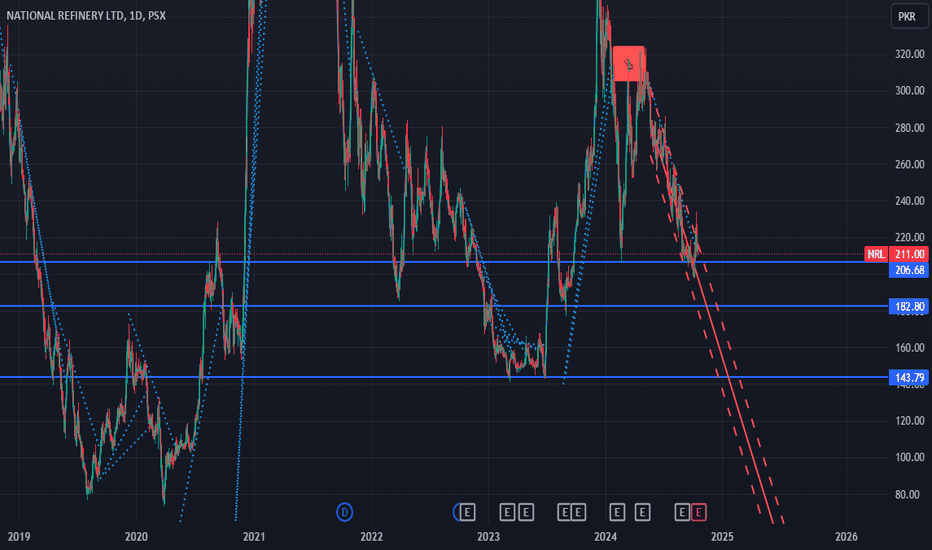The image size is (932, 550).
Task: Click the 2026 time axis label
Action: click(846, 537)
